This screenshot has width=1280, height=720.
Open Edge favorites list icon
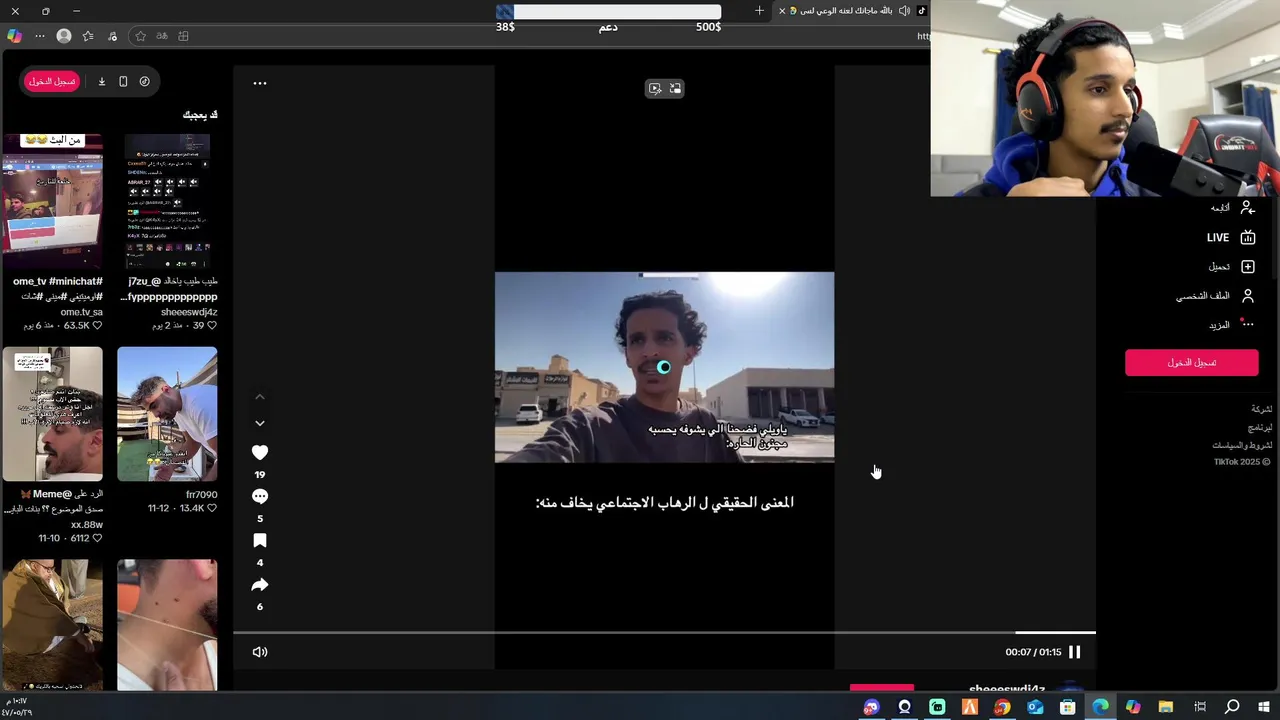point(88,36)
